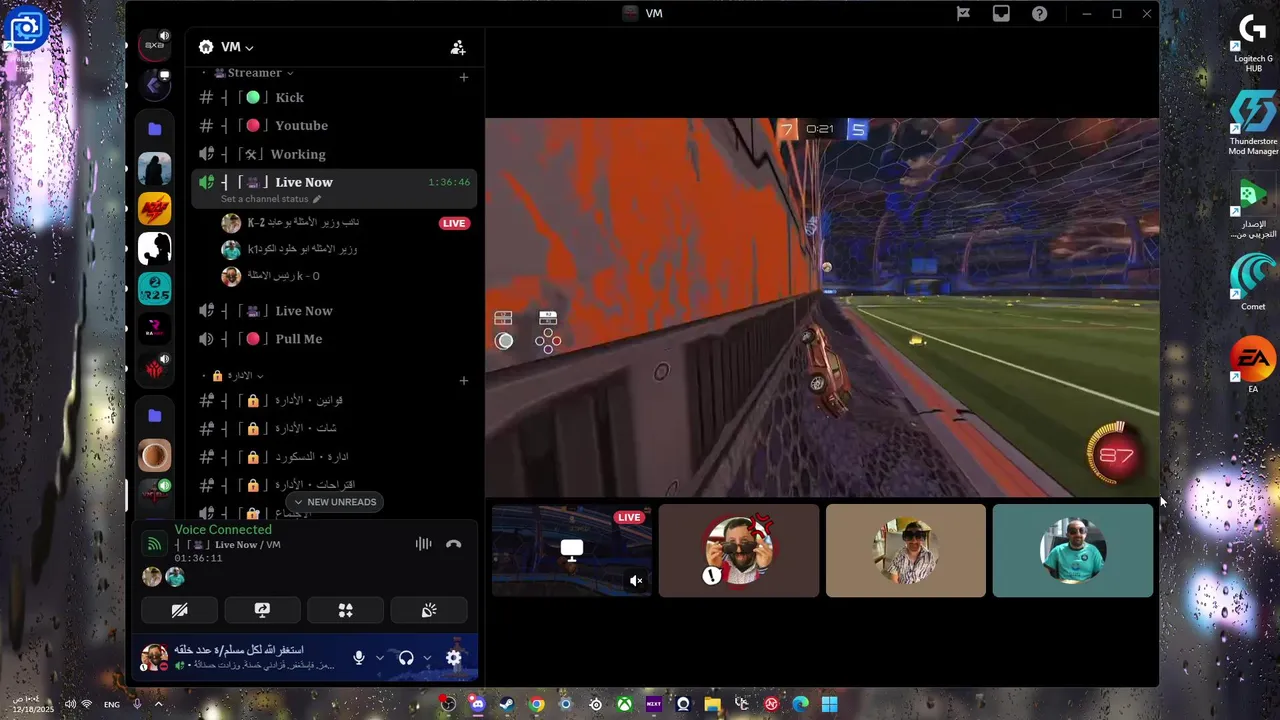
Task: Open the server invite people icon
Action: point(458,47)
